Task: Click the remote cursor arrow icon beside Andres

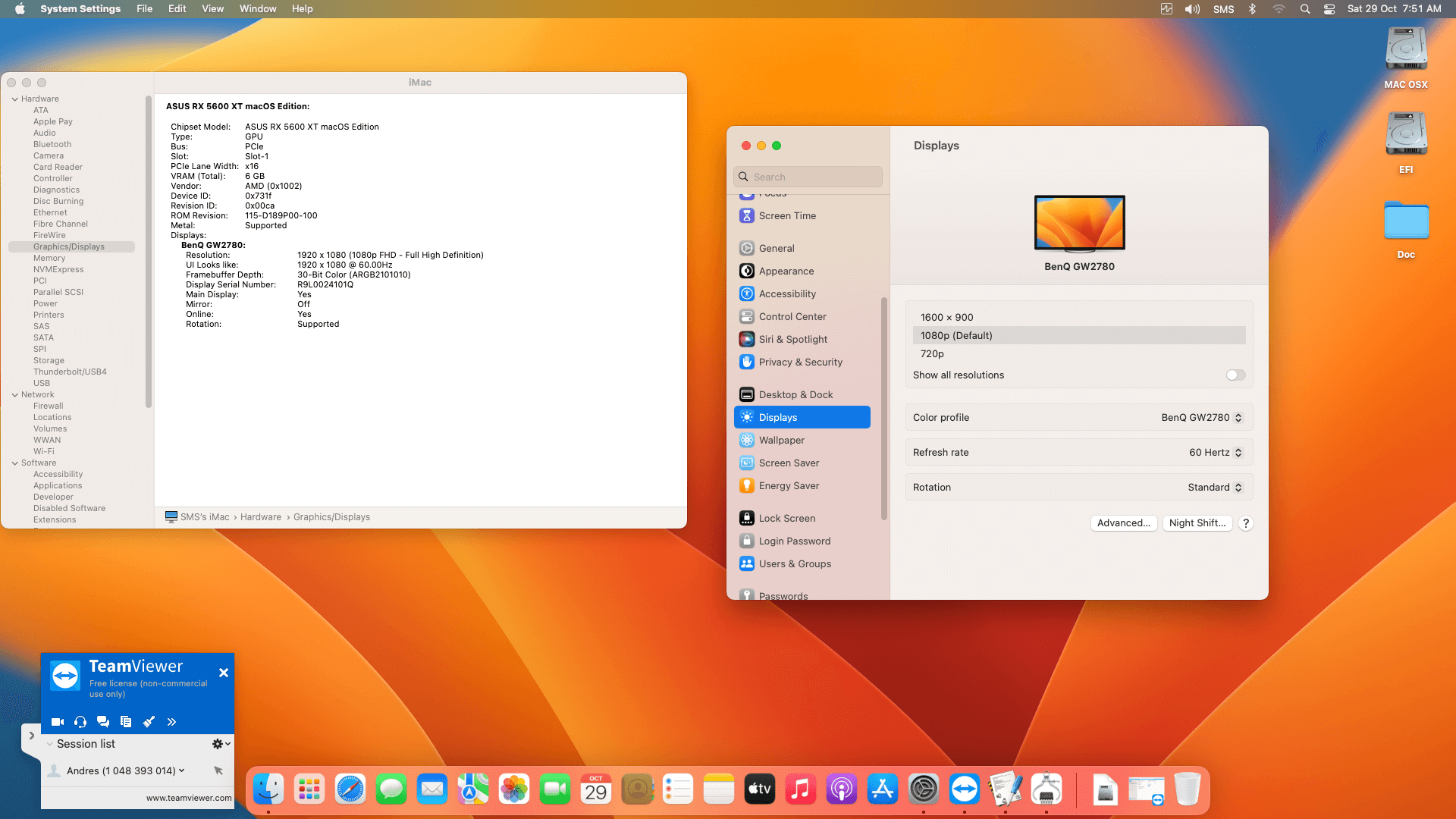Action: pos(218,770)
